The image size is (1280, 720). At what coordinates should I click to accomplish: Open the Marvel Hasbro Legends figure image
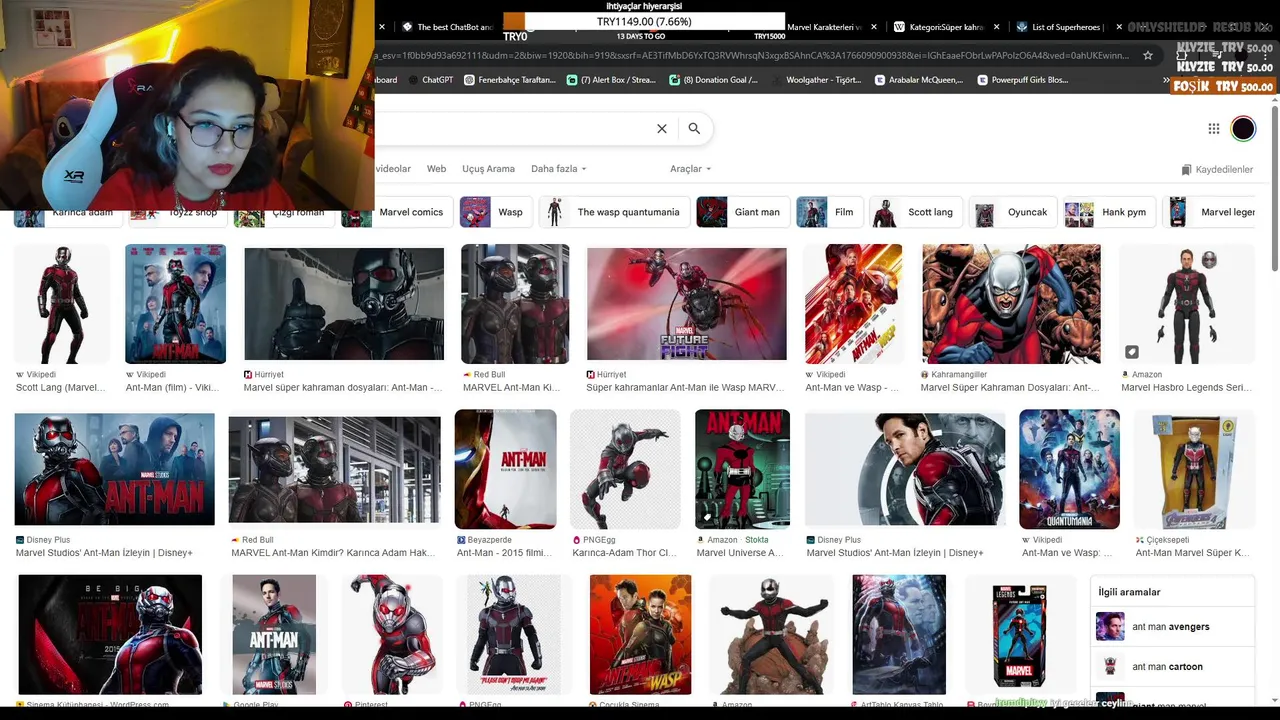tap(1186, 304)
